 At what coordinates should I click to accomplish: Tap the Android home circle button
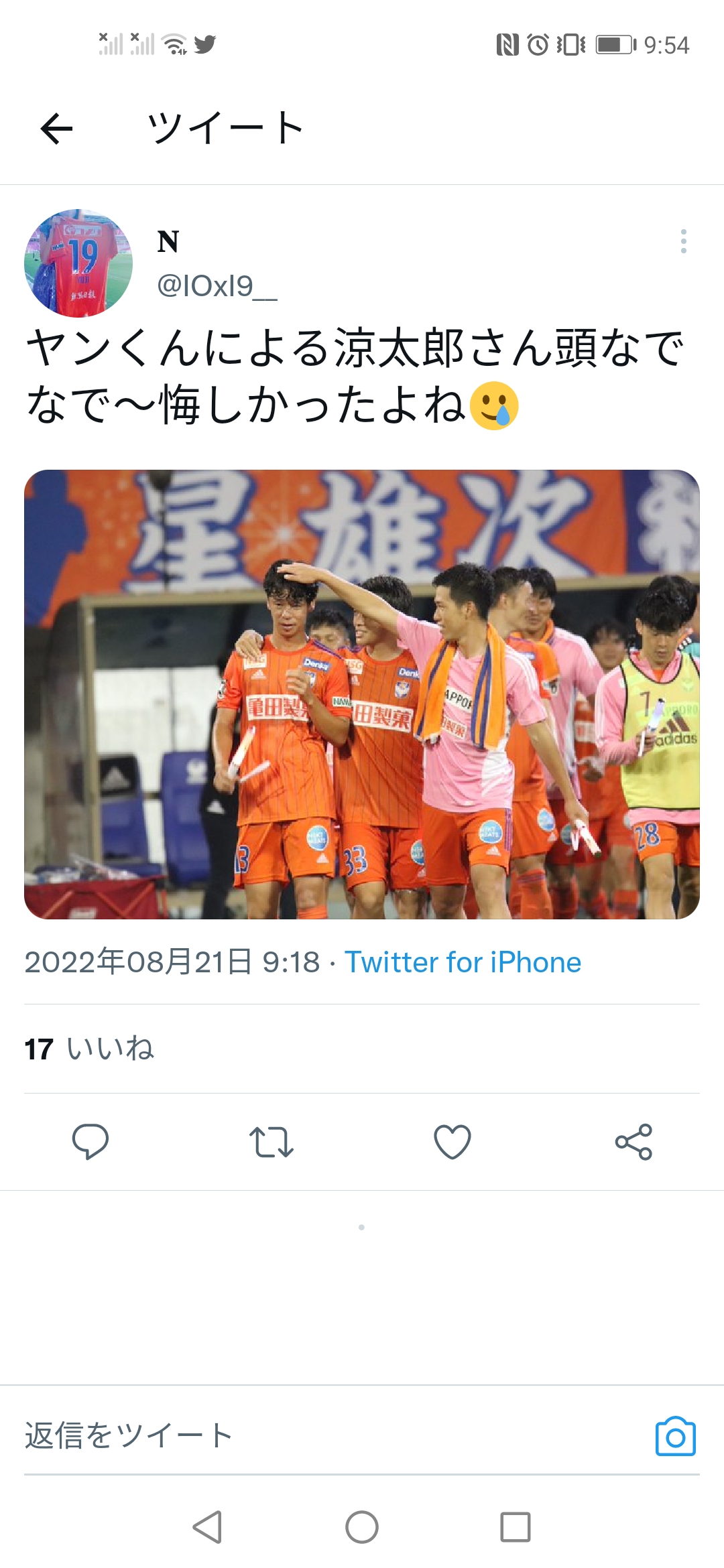tap(362, 1527)
